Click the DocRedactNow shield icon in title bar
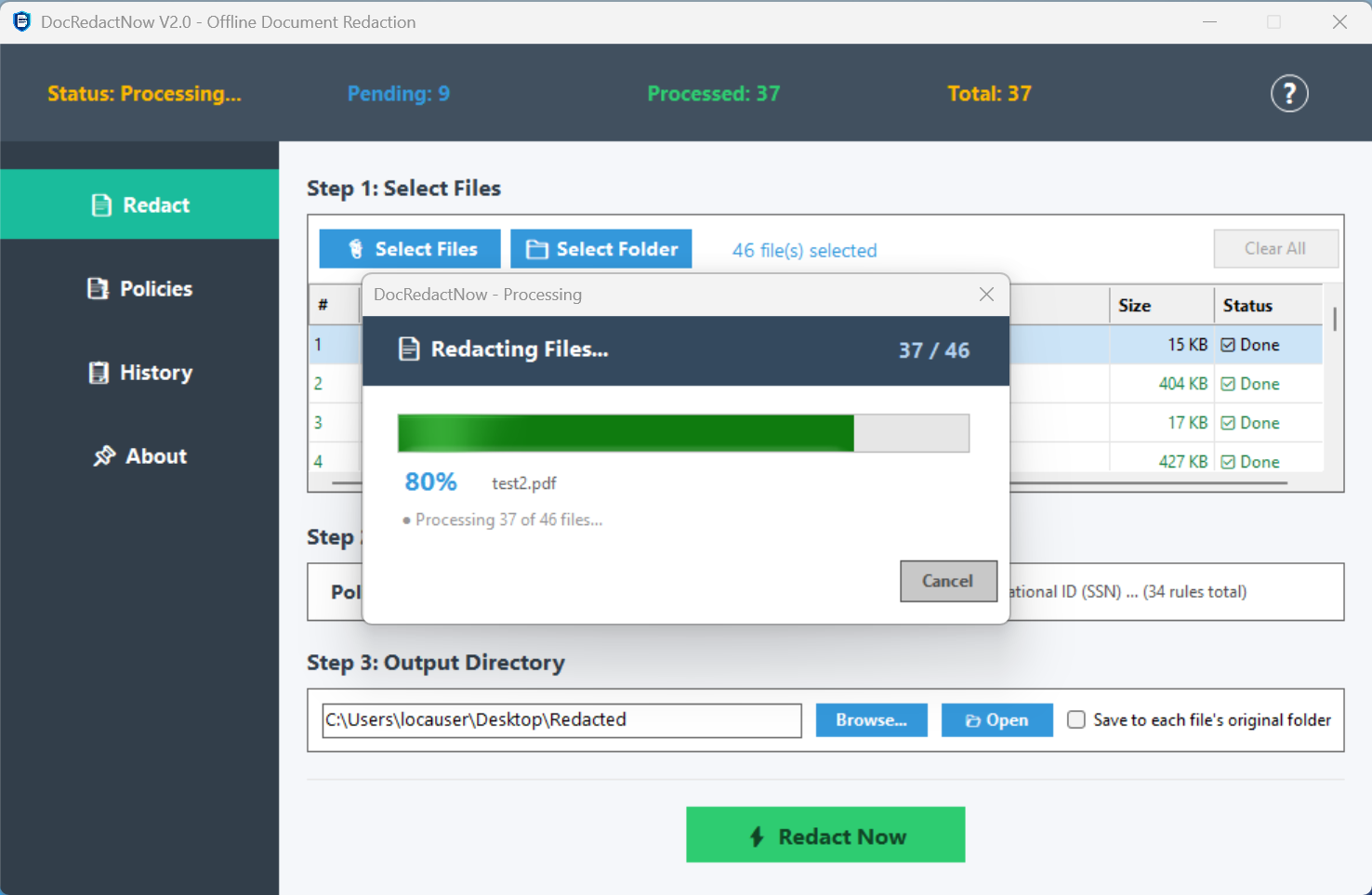This screenshot has height=895, width=1372. tap(21, 21)
